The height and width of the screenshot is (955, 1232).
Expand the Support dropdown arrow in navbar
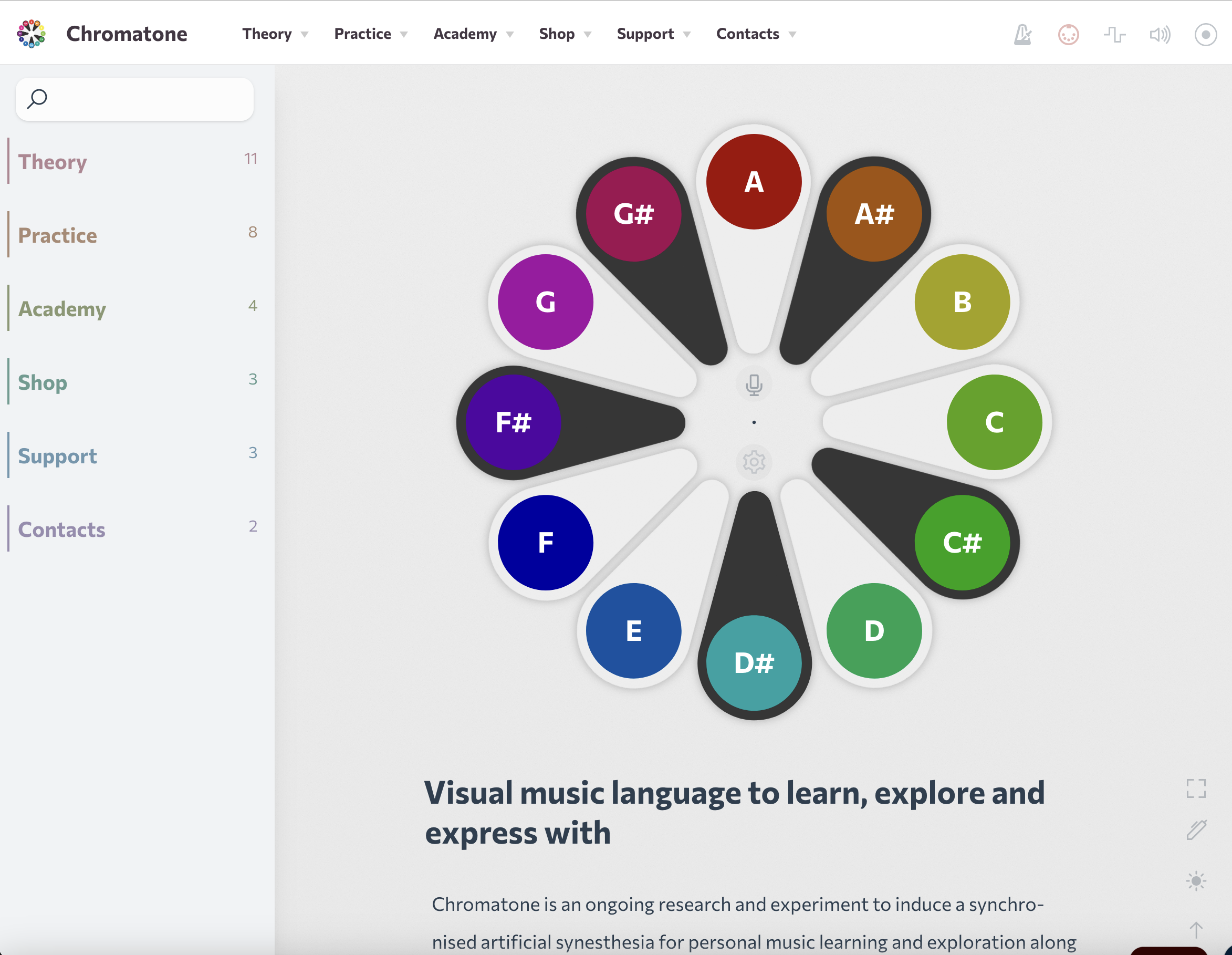tap(687, 35)
